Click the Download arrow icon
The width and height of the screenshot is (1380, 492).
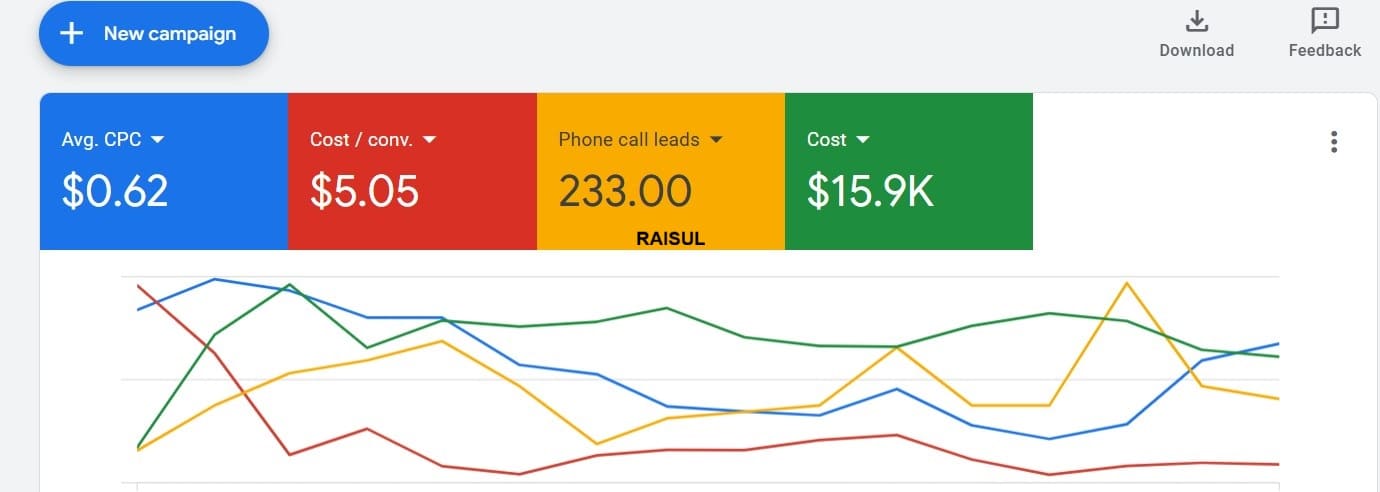point(1196,21)
